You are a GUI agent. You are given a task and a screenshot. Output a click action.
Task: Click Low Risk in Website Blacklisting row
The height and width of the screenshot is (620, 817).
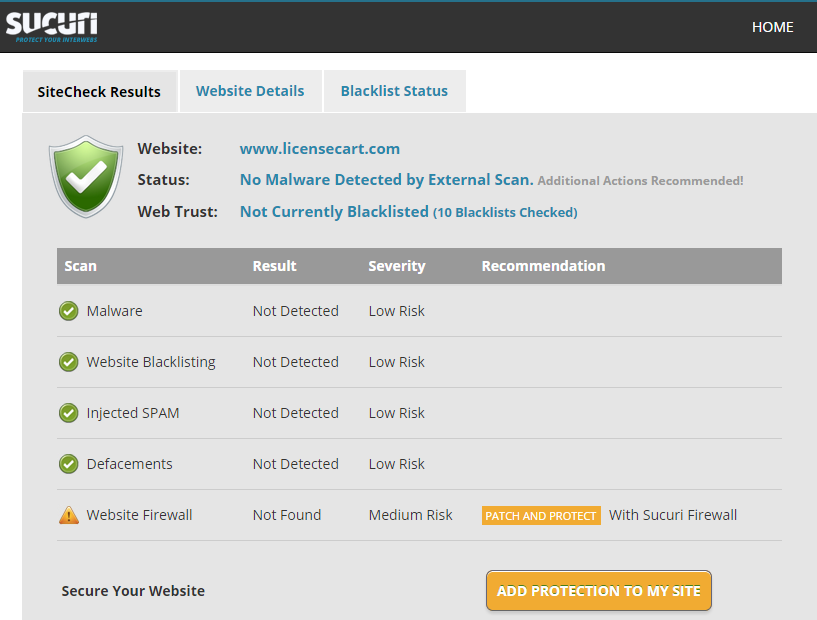click(397, 362)
